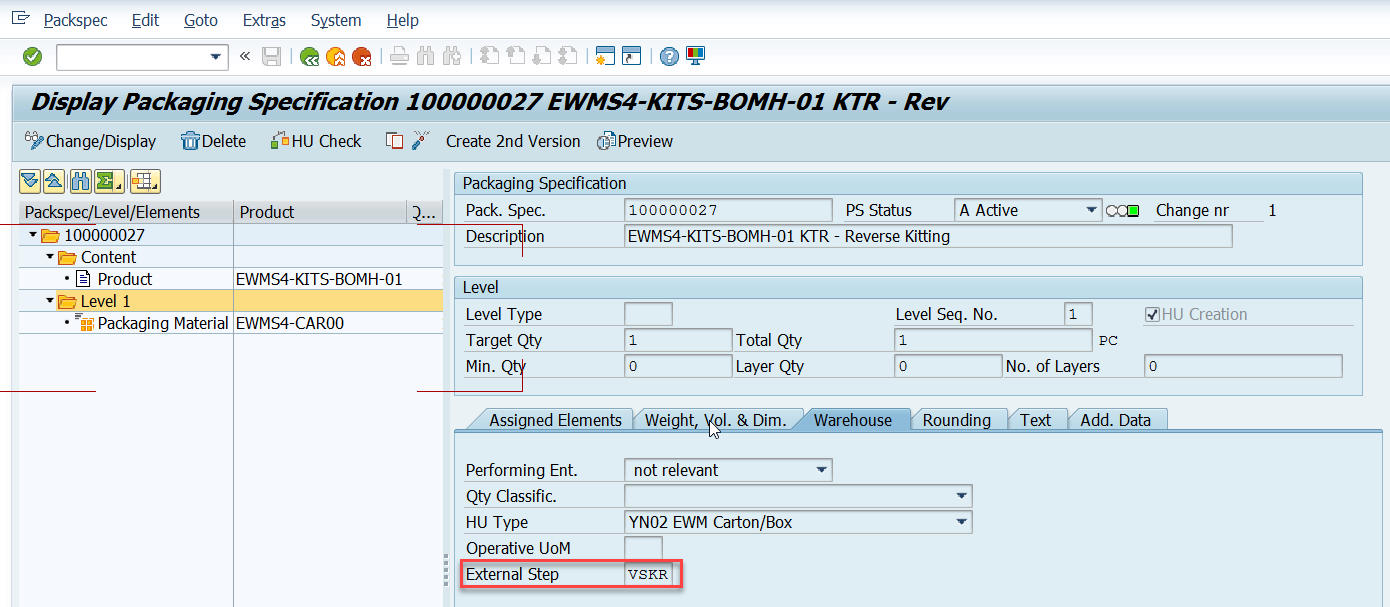The image size is (1390, 607).
Task: Click the Previous Page icon
Action: [515, 57]
